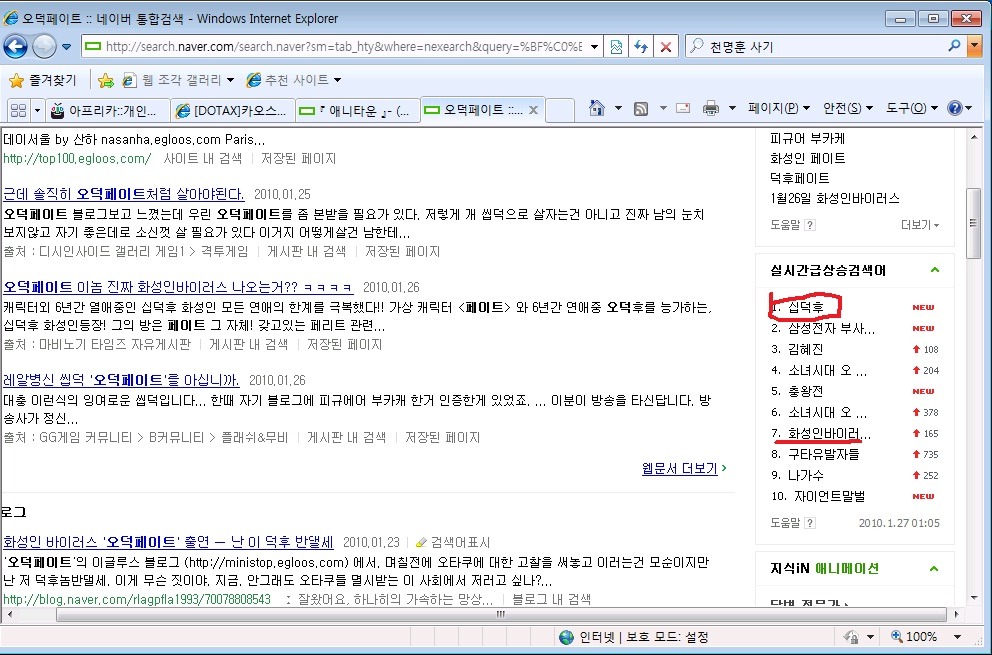Image resolution: width=992 pixels, height=655 pixels.
Task: Open the printer options dropdown arrow
Action: click(x=732, y=108)
